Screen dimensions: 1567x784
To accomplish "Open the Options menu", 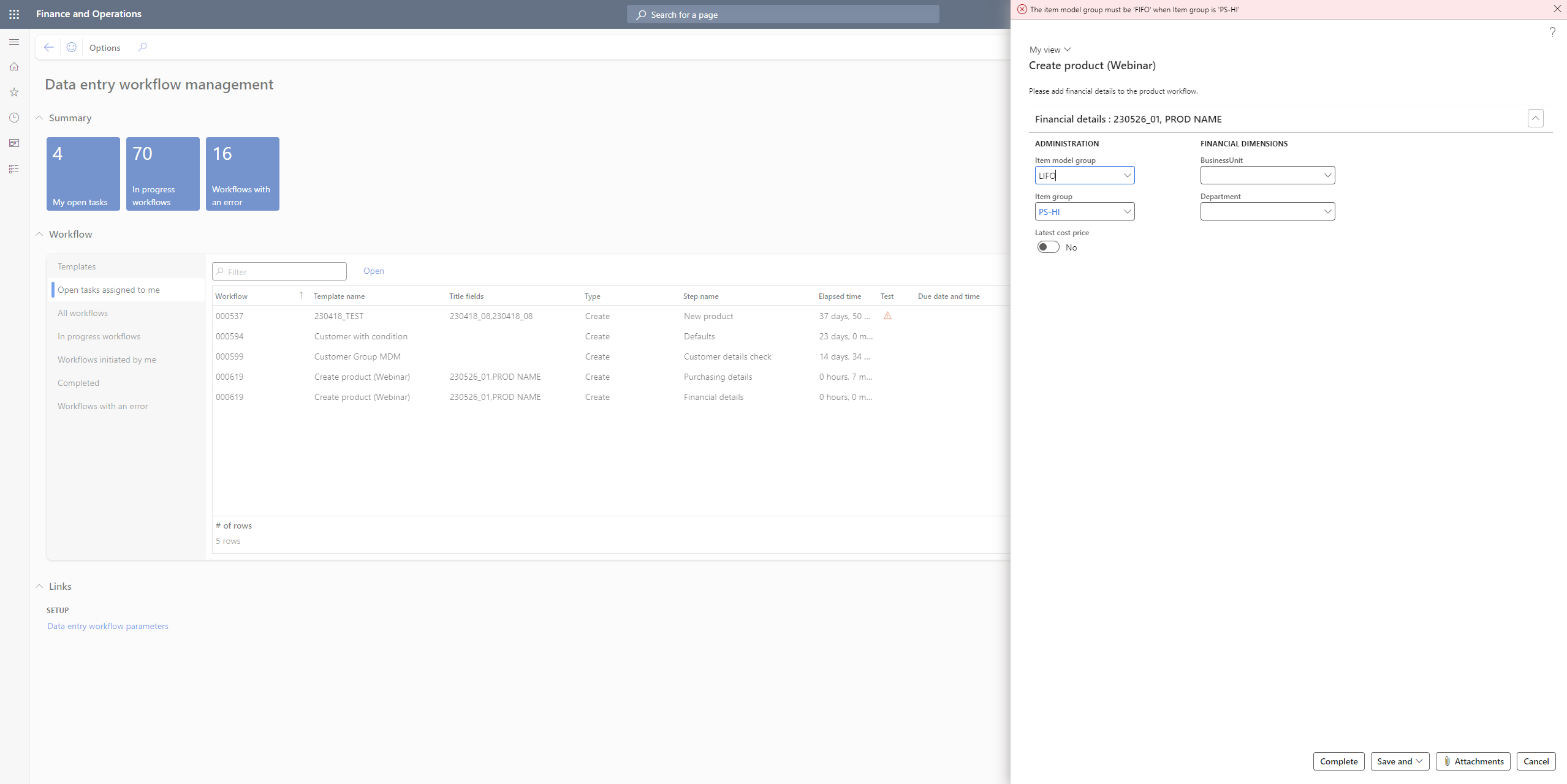I will coord(105,48).
